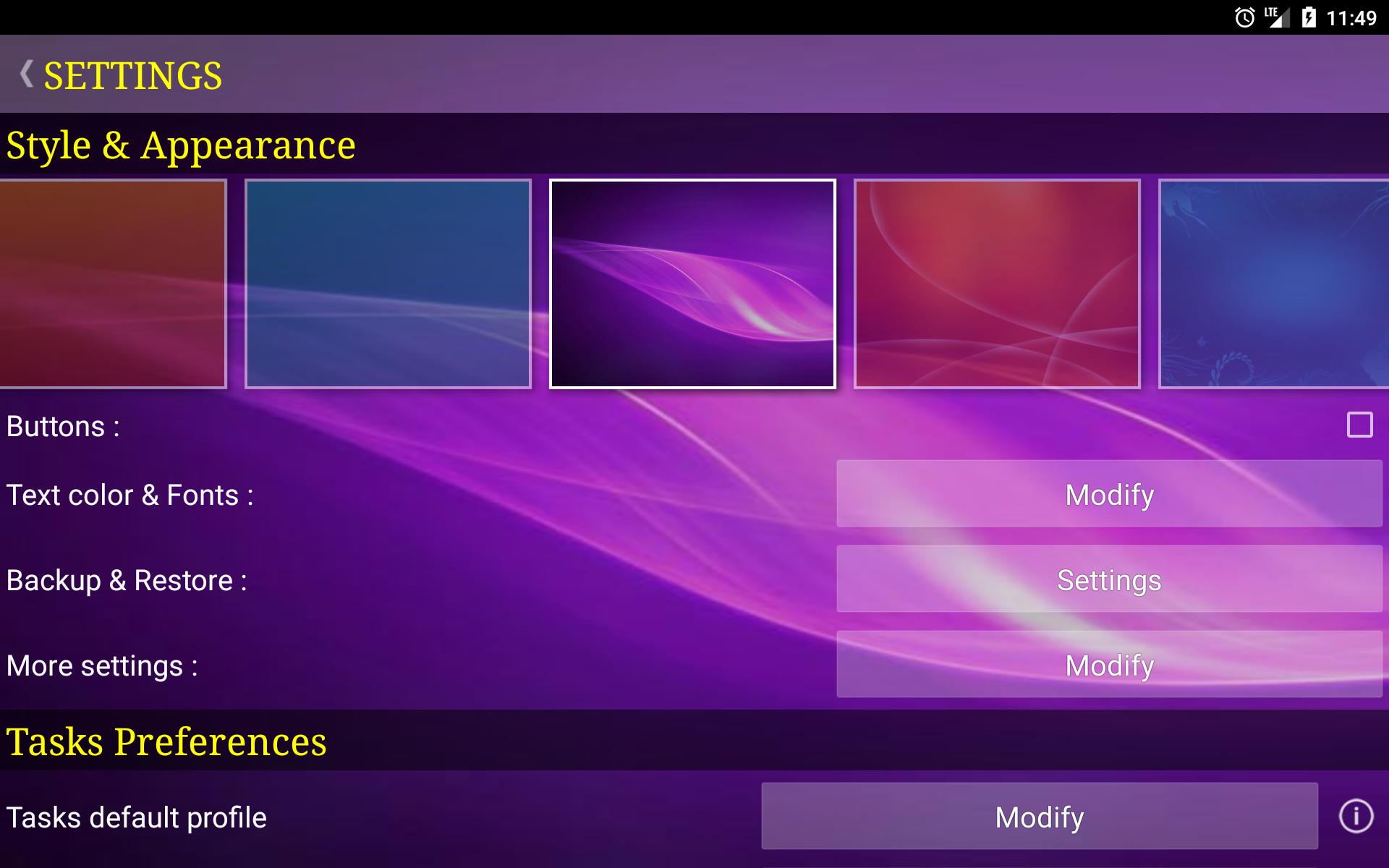Tap the back chevron beside SETTINGS

pyautogui.click(x=27, y=74)
